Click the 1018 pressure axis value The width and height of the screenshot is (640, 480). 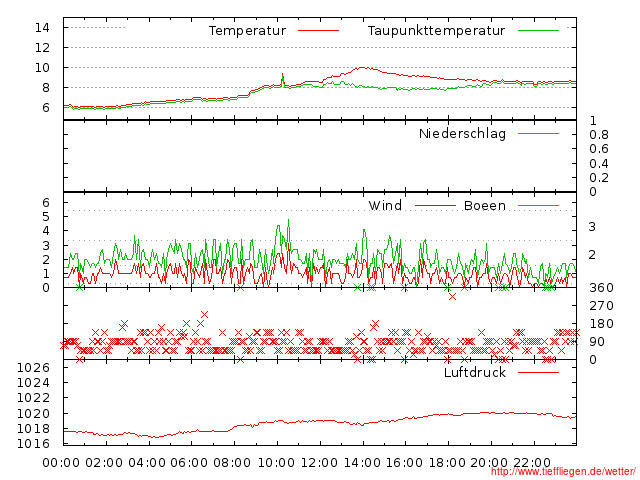(33, 429)
